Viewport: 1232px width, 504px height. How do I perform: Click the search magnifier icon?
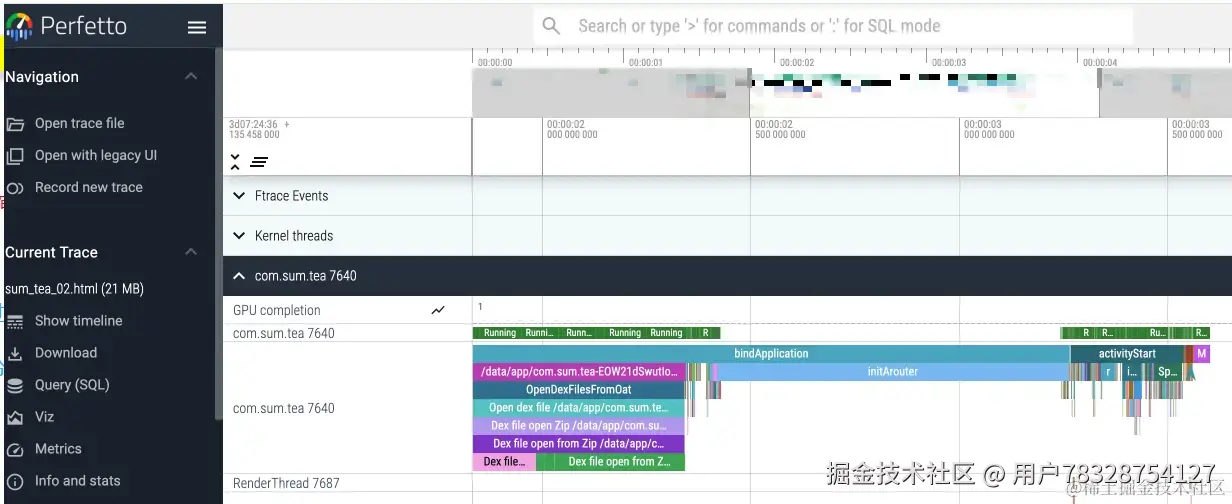pyautogui.click(x=551, y=26)
